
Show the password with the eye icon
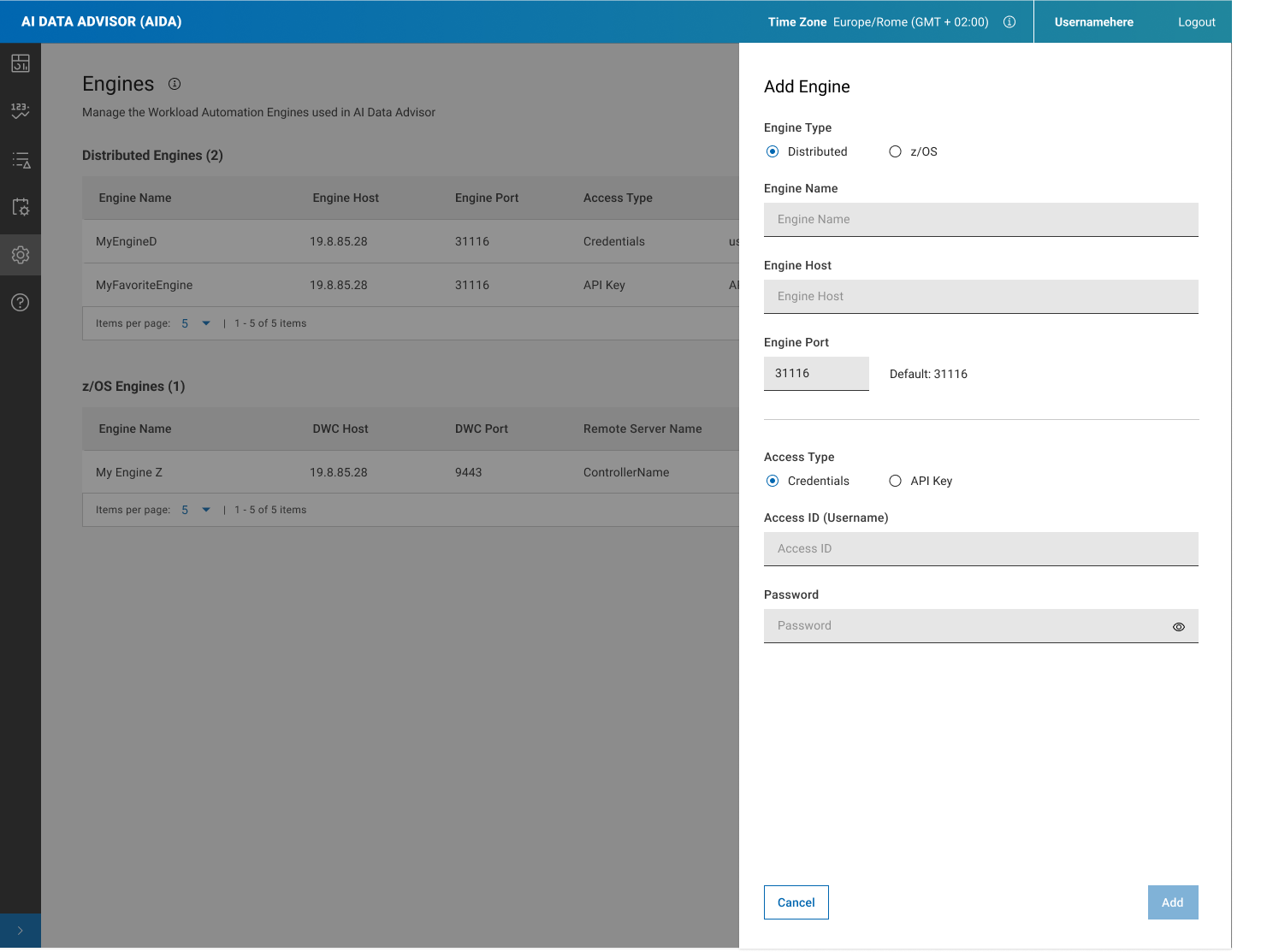pyautogui.click(x=1178, y=627)
